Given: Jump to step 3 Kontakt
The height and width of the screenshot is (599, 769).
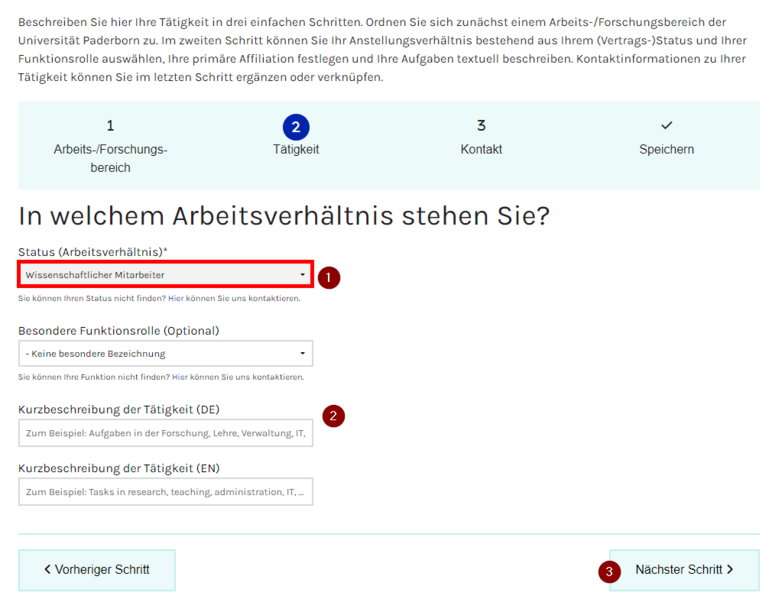Looking at the screenshot, I should click(481, 139).
